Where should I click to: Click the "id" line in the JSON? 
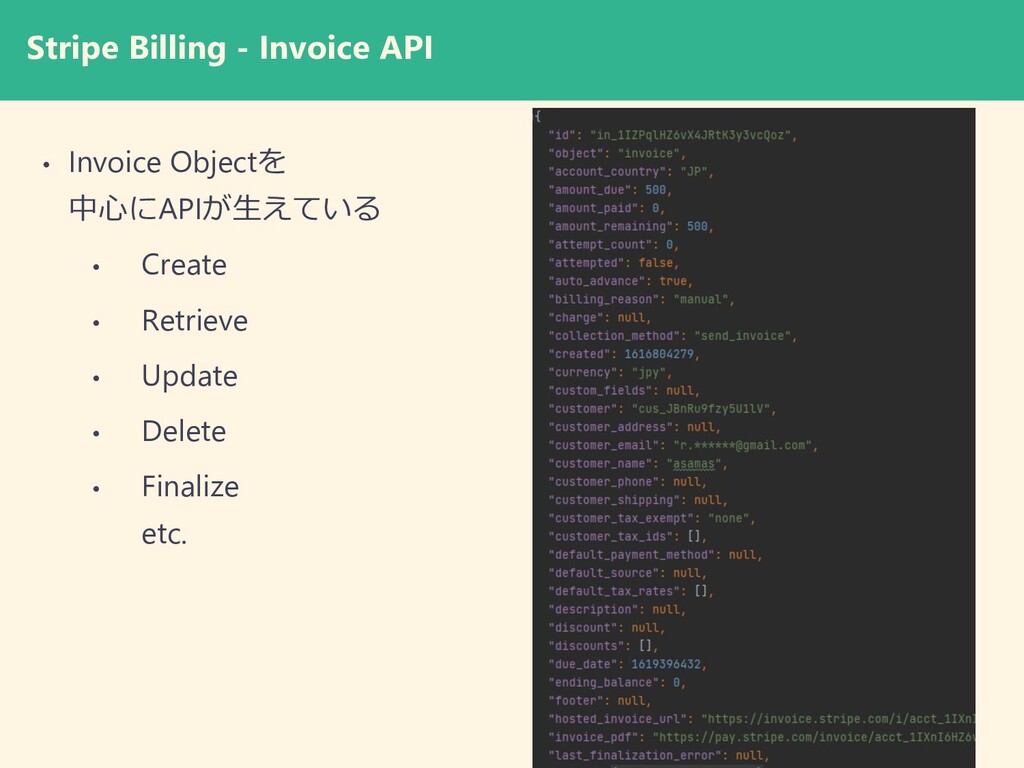pos(673,135)
